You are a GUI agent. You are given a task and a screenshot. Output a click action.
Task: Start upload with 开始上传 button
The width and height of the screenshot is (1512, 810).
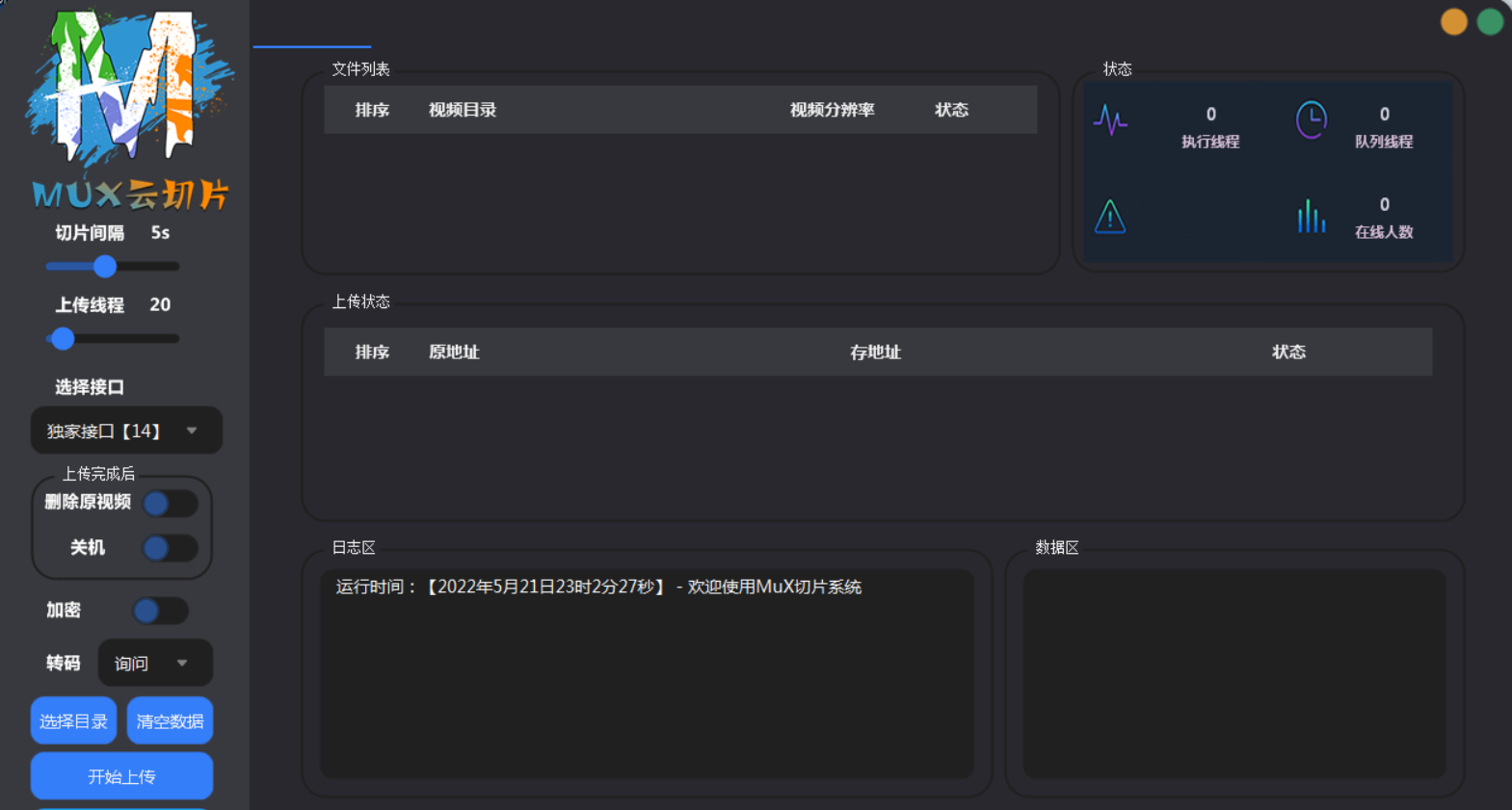coord(121,776)
